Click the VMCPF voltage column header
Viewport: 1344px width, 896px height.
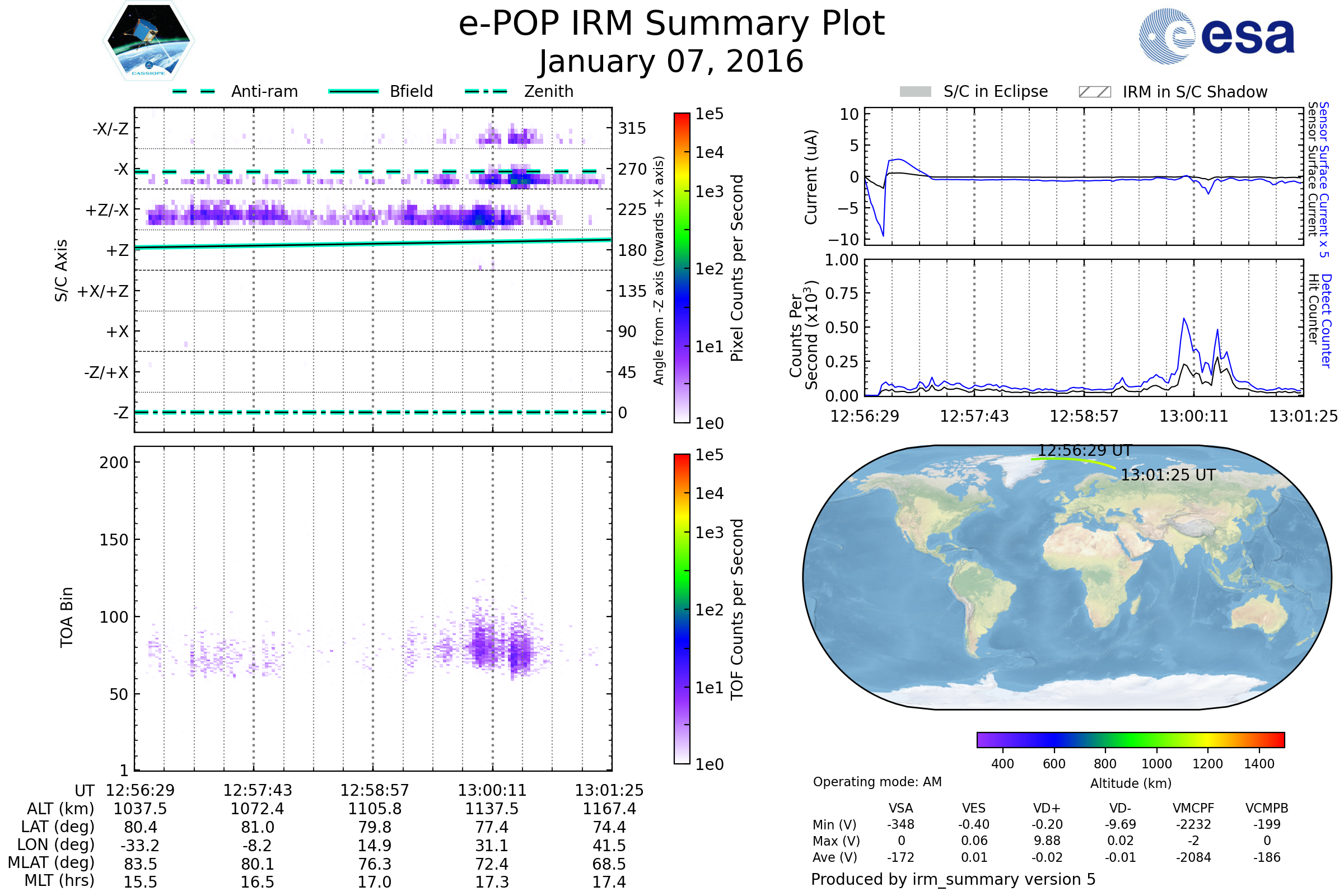pos(1193,808)
